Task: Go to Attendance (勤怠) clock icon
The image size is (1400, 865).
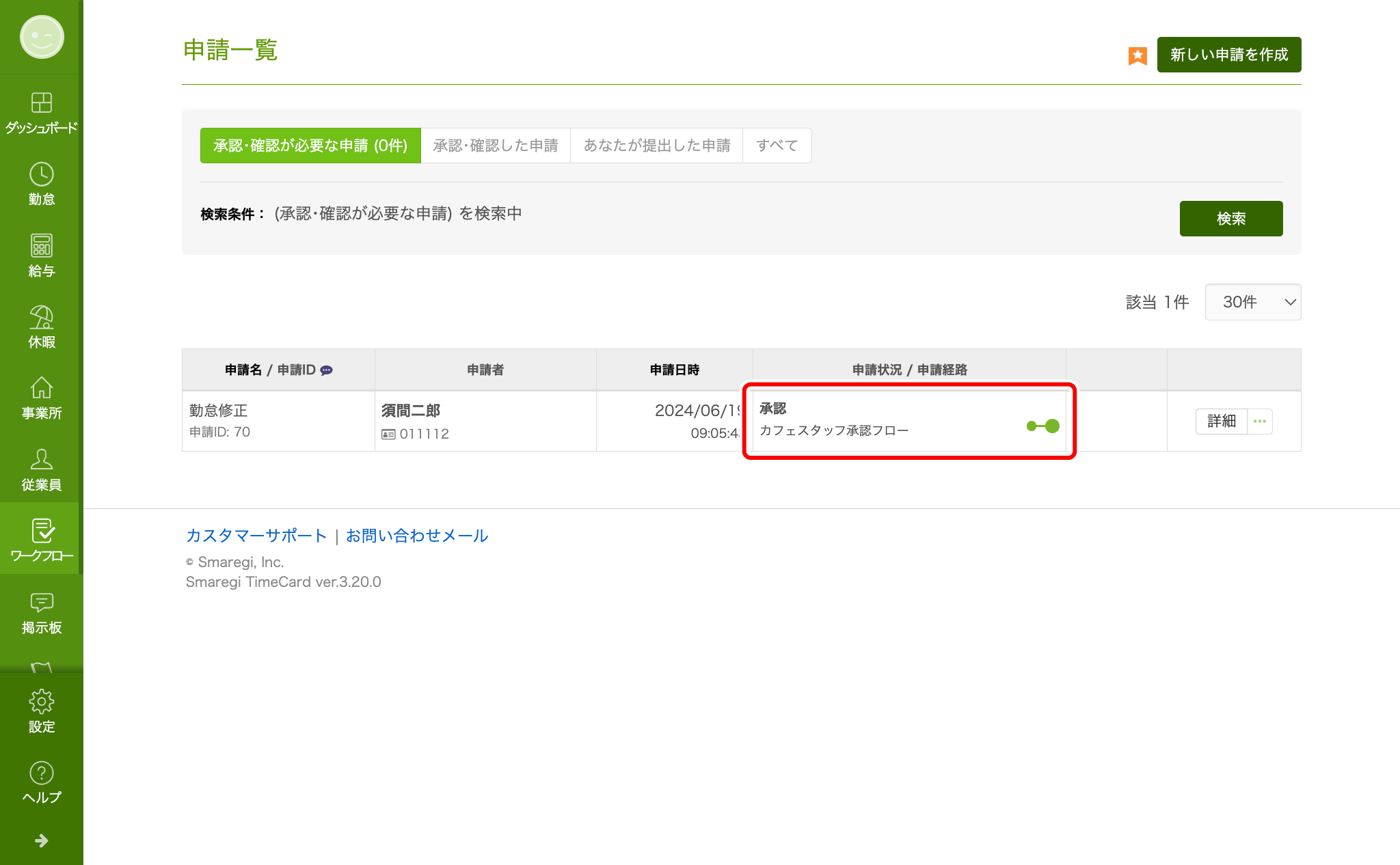Action: click(41, 175)
